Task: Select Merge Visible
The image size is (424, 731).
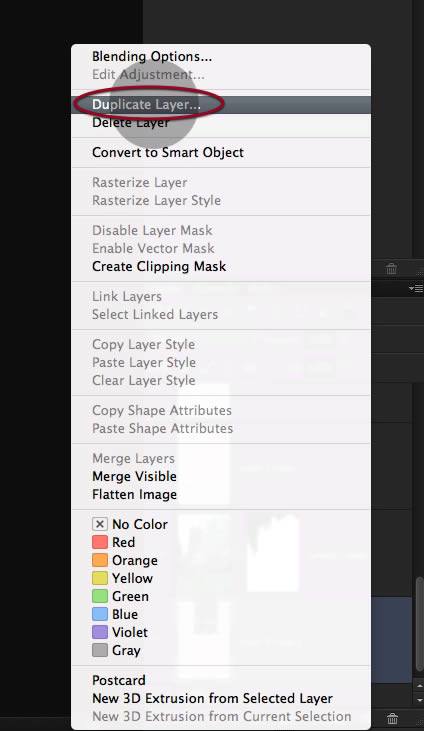Action: point(134,476)
